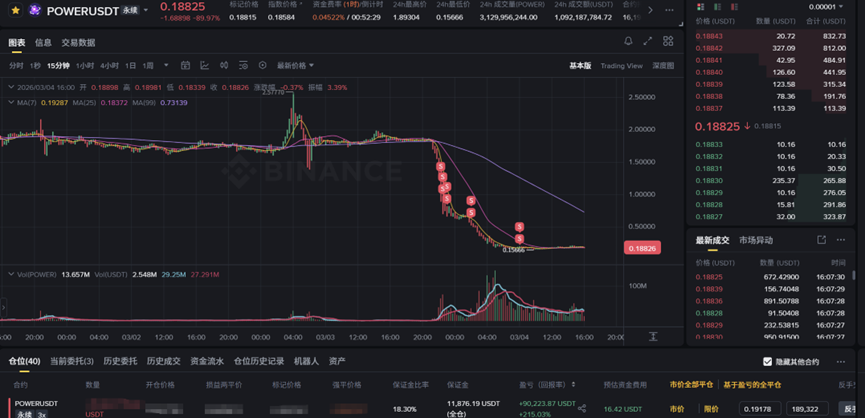Open the 最新价格 price type dropdown
The width and height of the screenshot is (865, 418).
295,66
